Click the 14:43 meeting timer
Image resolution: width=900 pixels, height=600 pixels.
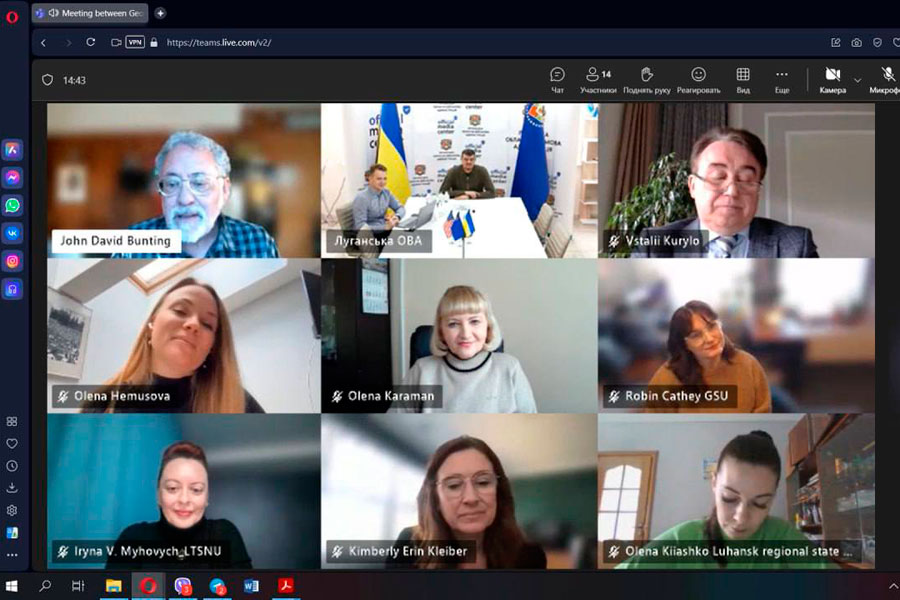tap(74, 80)
